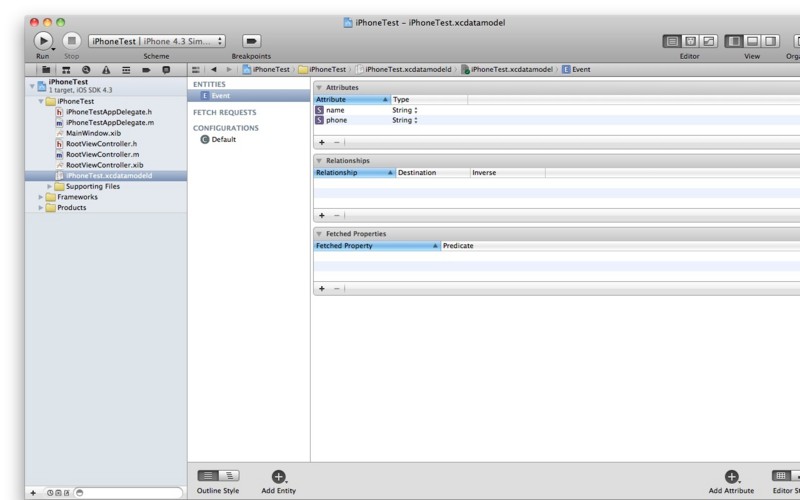This screenshot has width=800, height=500.
Task: Show the Search navigator
Action: point(86,70)
